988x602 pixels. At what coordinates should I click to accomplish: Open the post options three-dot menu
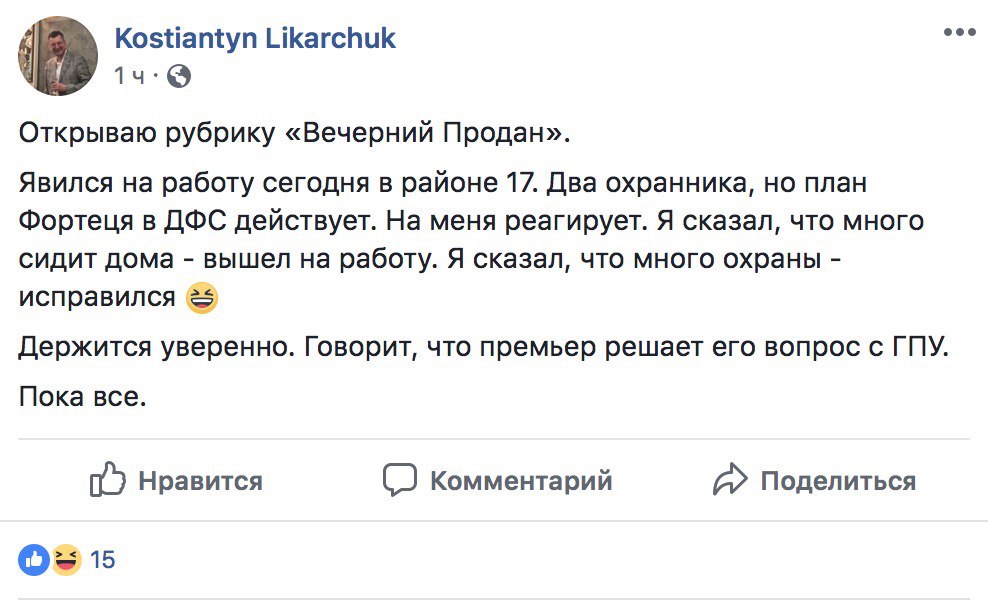click(x=959, y=32)
